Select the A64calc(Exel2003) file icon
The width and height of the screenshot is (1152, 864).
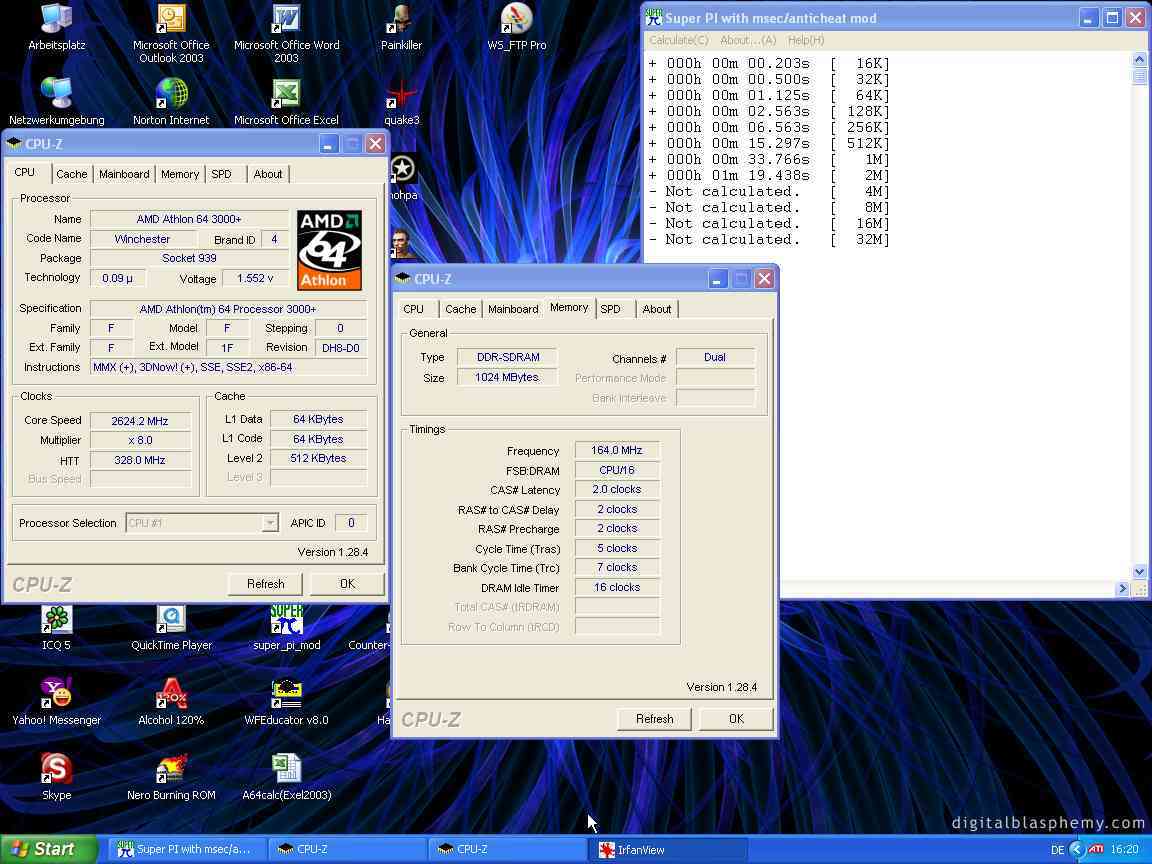coord(287,778)
